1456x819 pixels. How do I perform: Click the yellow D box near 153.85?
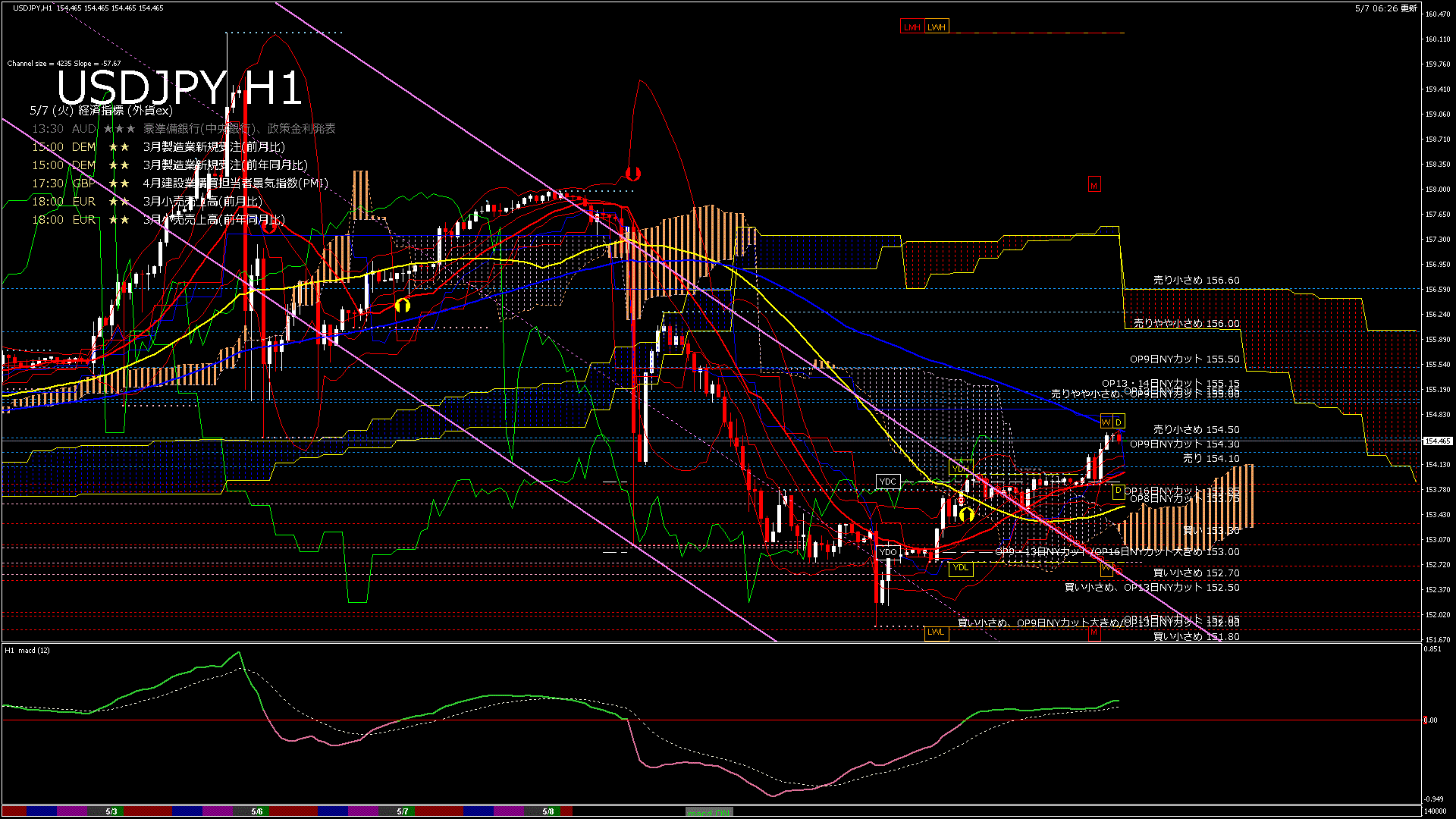(x=1118, y=491)
